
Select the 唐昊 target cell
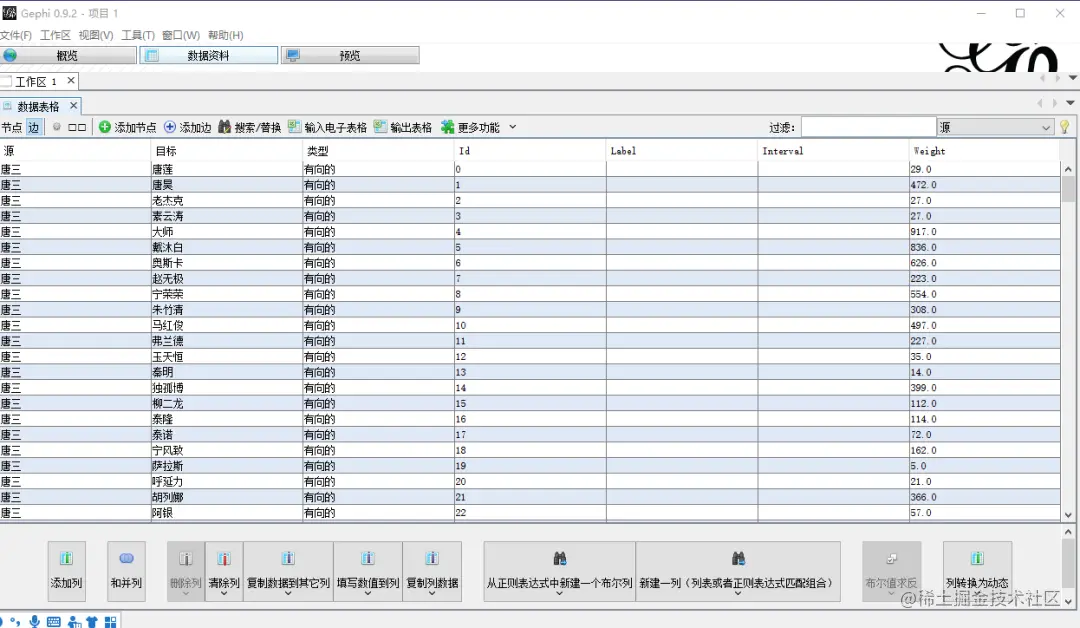227,185
